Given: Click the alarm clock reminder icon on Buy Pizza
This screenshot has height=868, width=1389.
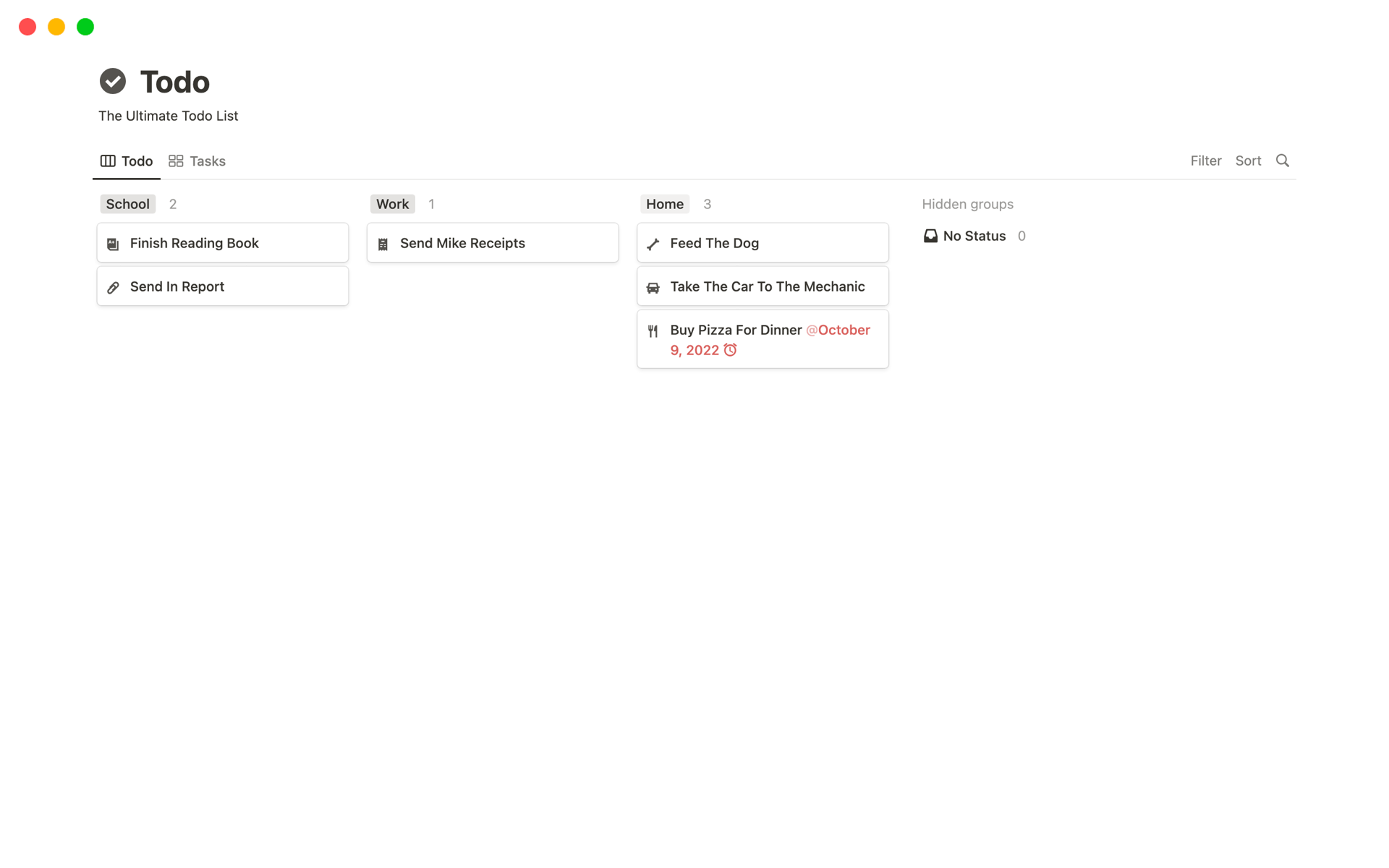Looking at the screenshot, I should coord(731,350).
